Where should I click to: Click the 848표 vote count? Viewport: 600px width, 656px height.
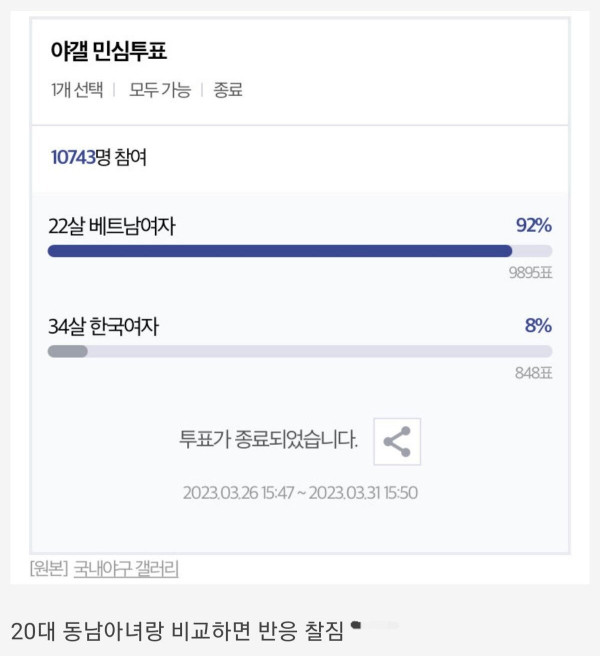(534, 373)
